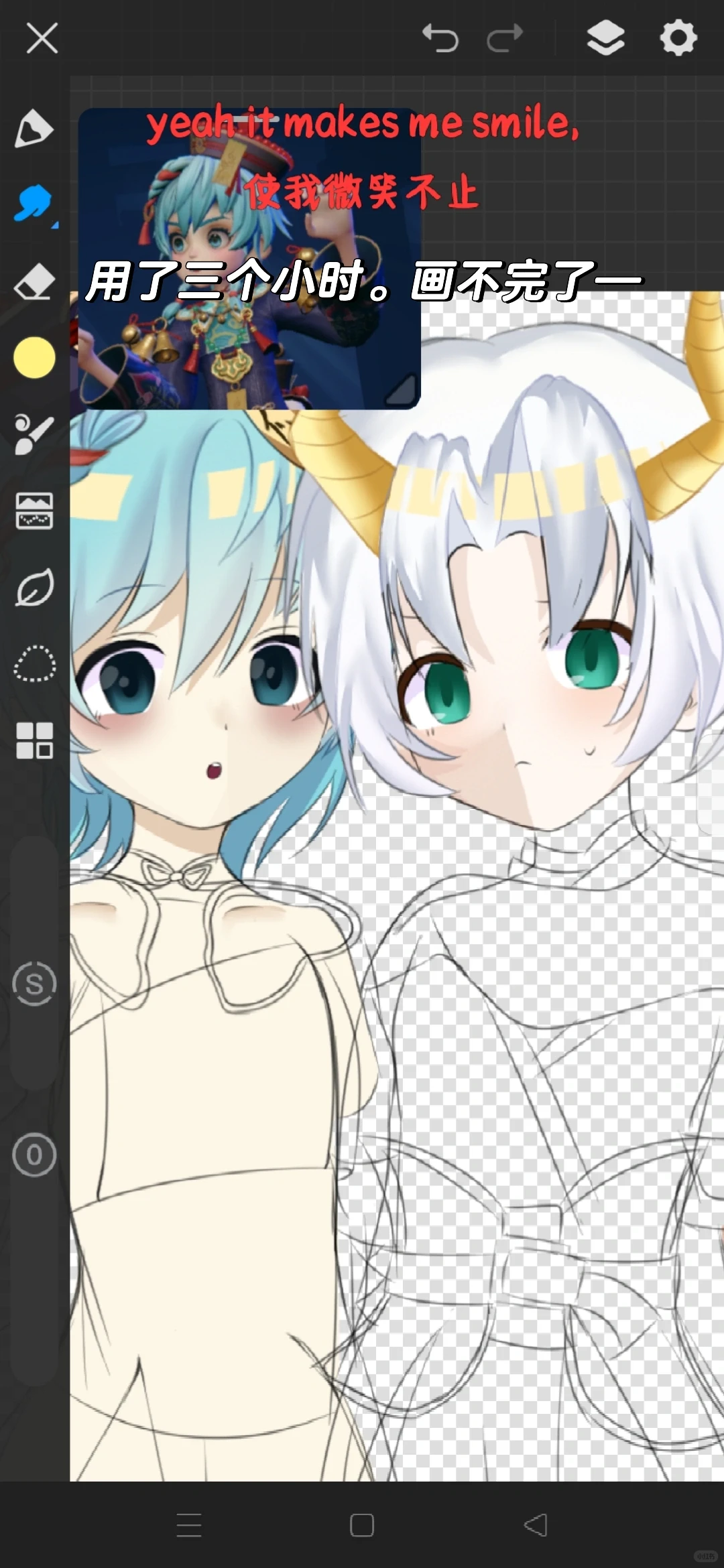Tap the S stabilizer button
Viewport: 724px width, 1568px height.
(x=34, y=984)
